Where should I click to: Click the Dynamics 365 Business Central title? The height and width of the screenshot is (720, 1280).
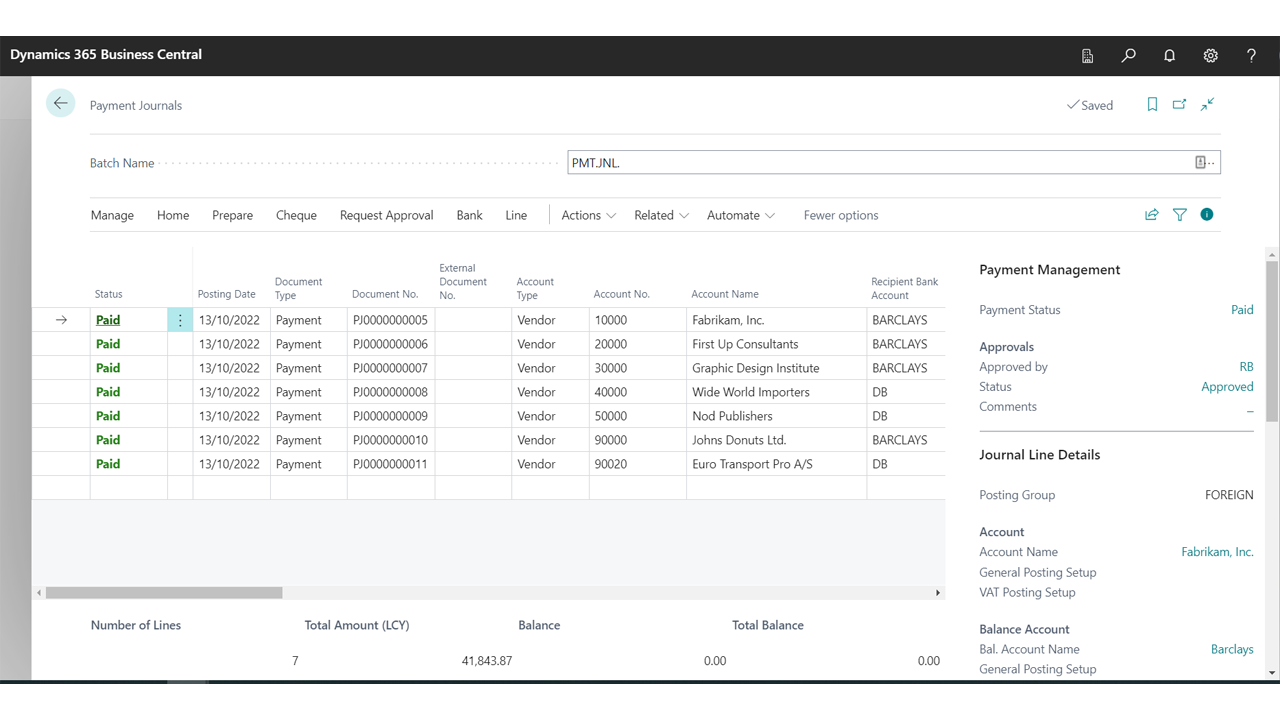(x=106, y=55)
